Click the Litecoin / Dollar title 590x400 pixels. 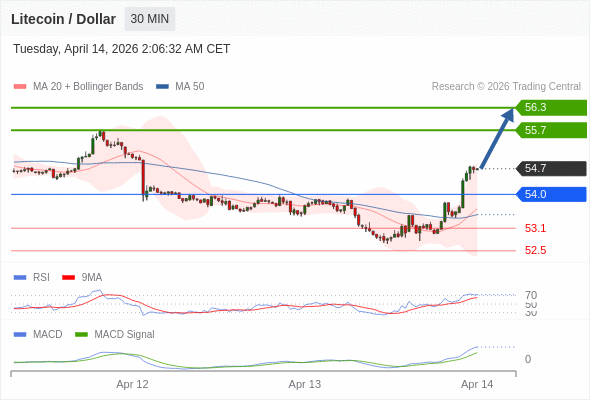(63, 19)
